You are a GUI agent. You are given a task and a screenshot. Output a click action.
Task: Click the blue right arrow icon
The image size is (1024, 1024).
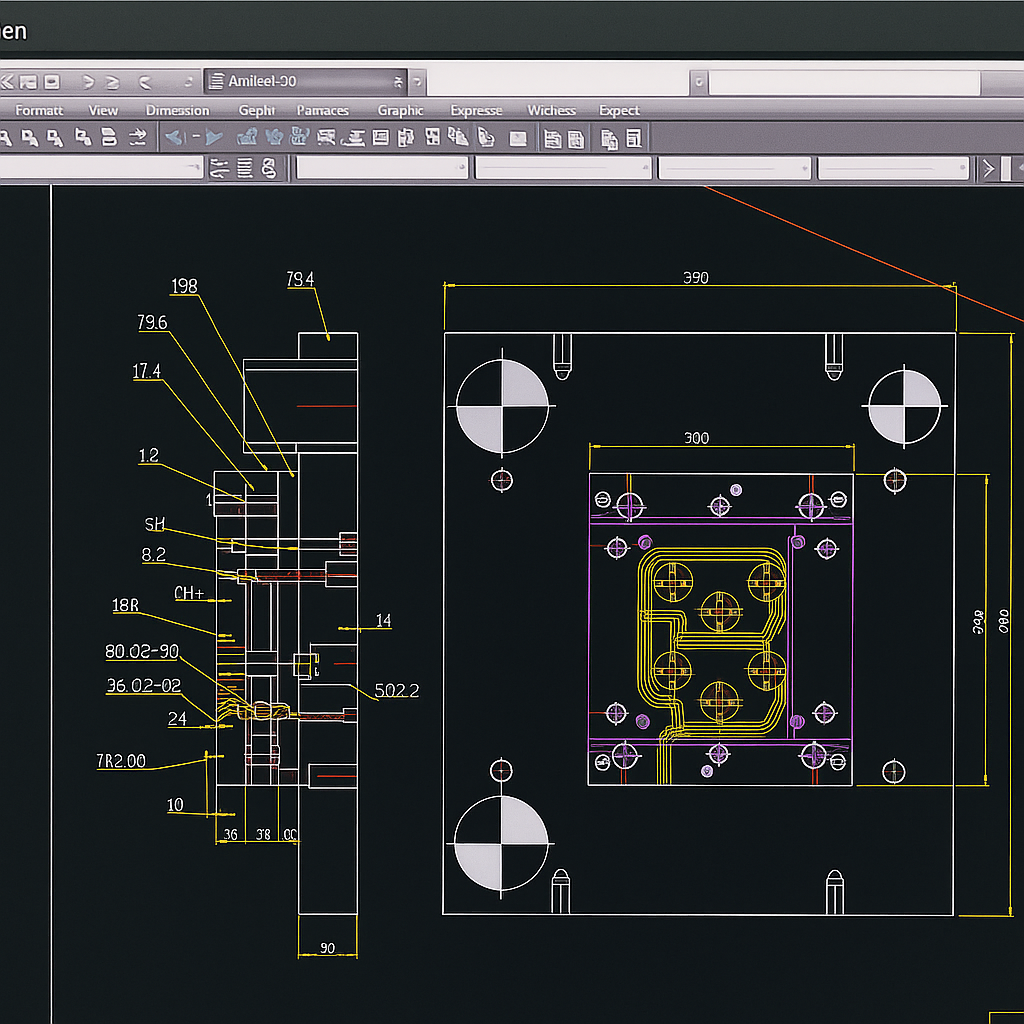214,137
